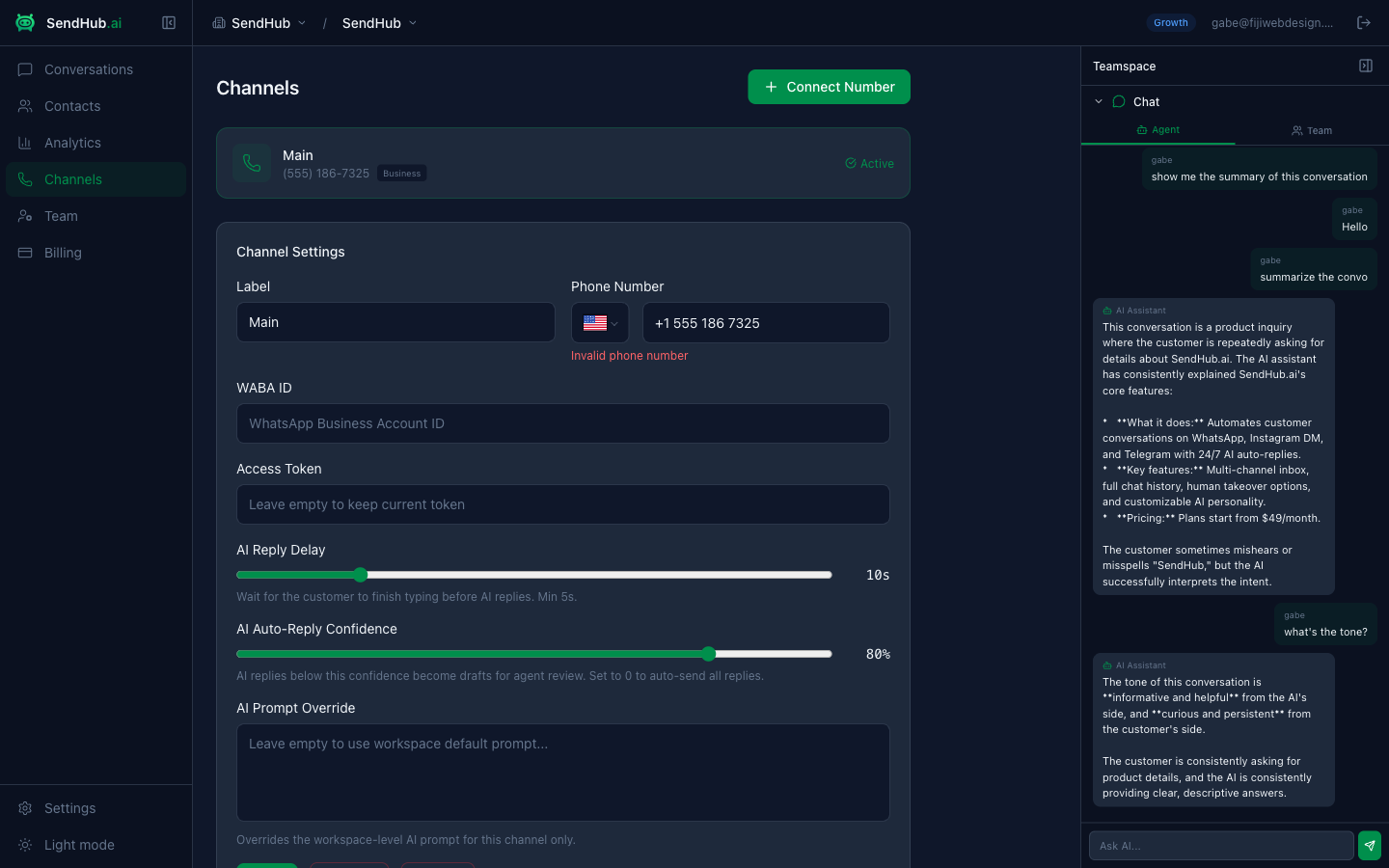Click the Channels phone icon in sidebar

pyautogui.click(x=25, y=179)
